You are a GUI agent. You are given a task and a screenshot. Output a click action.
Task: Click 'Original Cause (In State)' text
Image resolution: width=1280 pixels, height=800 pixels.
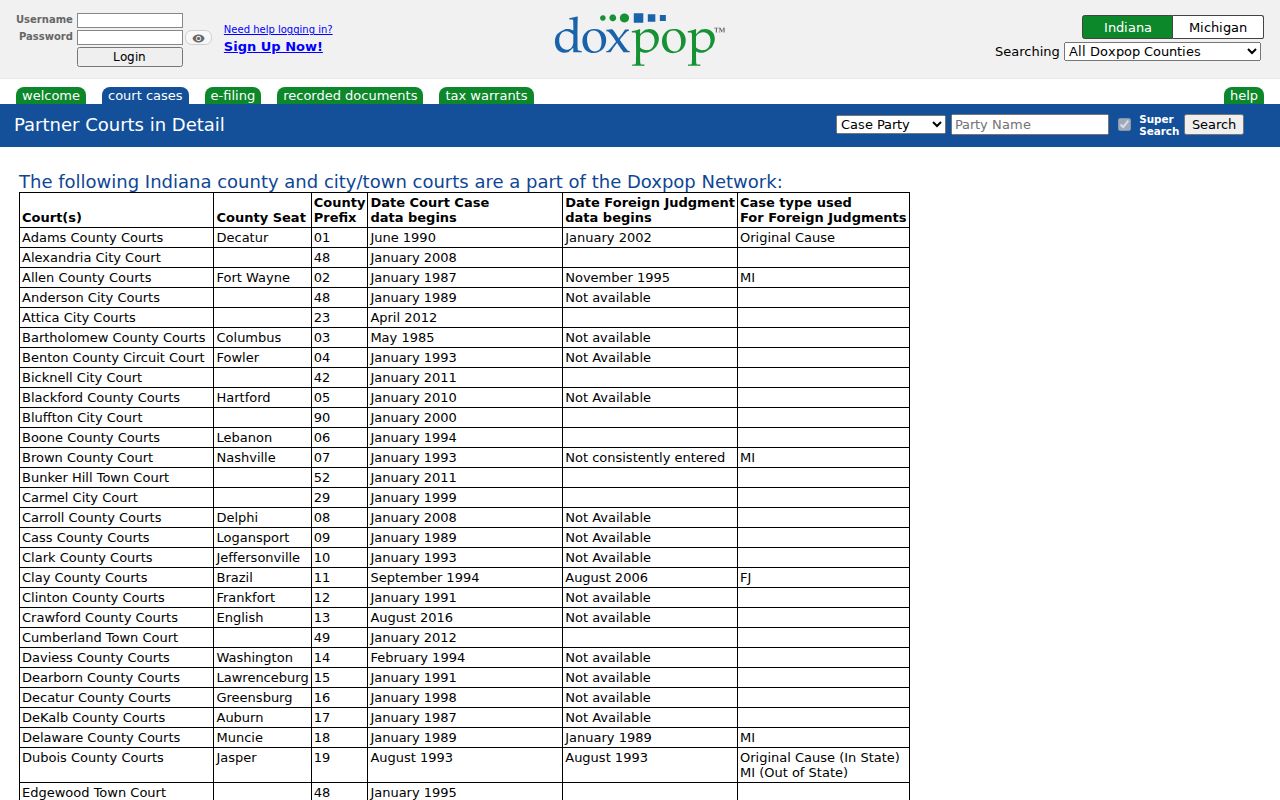click(x=820, y=758)
